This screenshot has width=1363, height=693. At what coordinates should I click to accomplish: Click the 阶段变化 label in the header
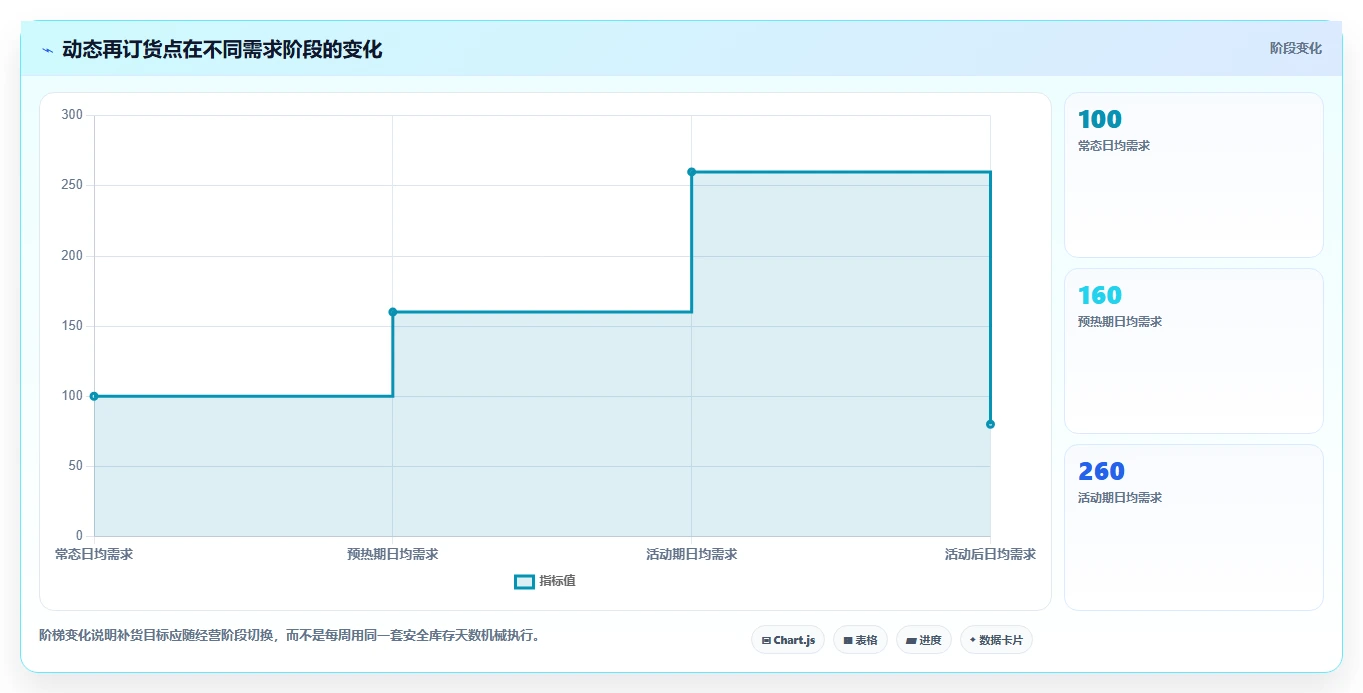[x=1296, y=48]
